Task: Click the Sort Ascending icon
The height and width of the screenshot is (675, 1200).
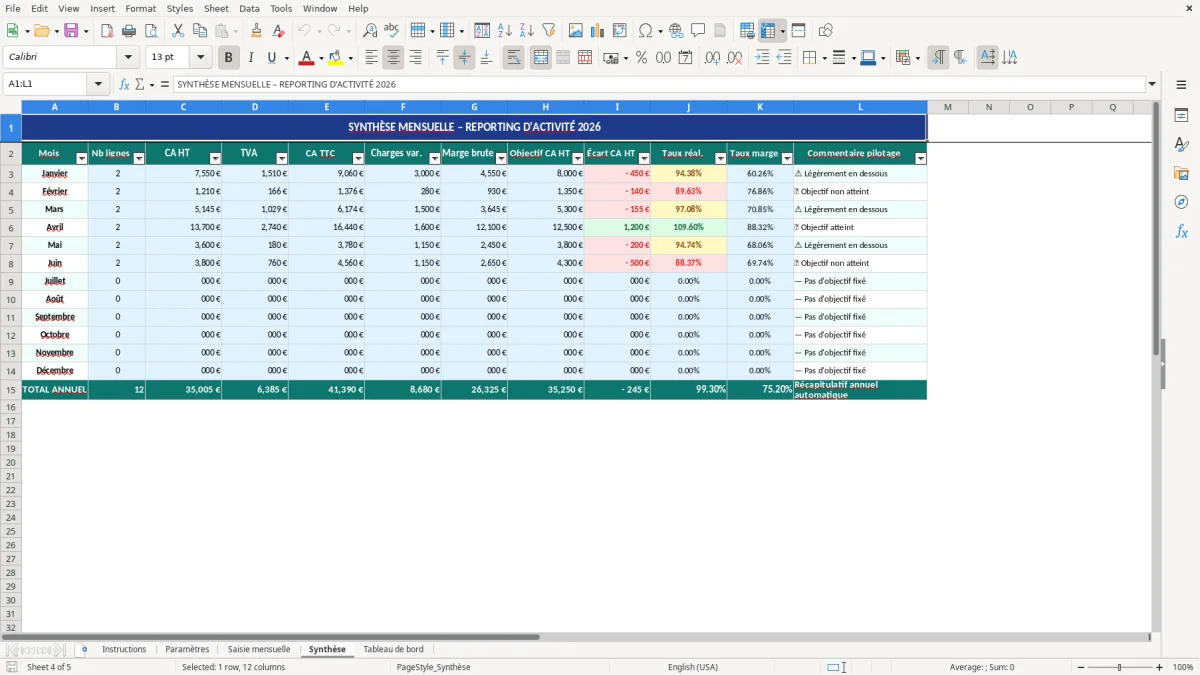Action: click(x=505, y=31)
